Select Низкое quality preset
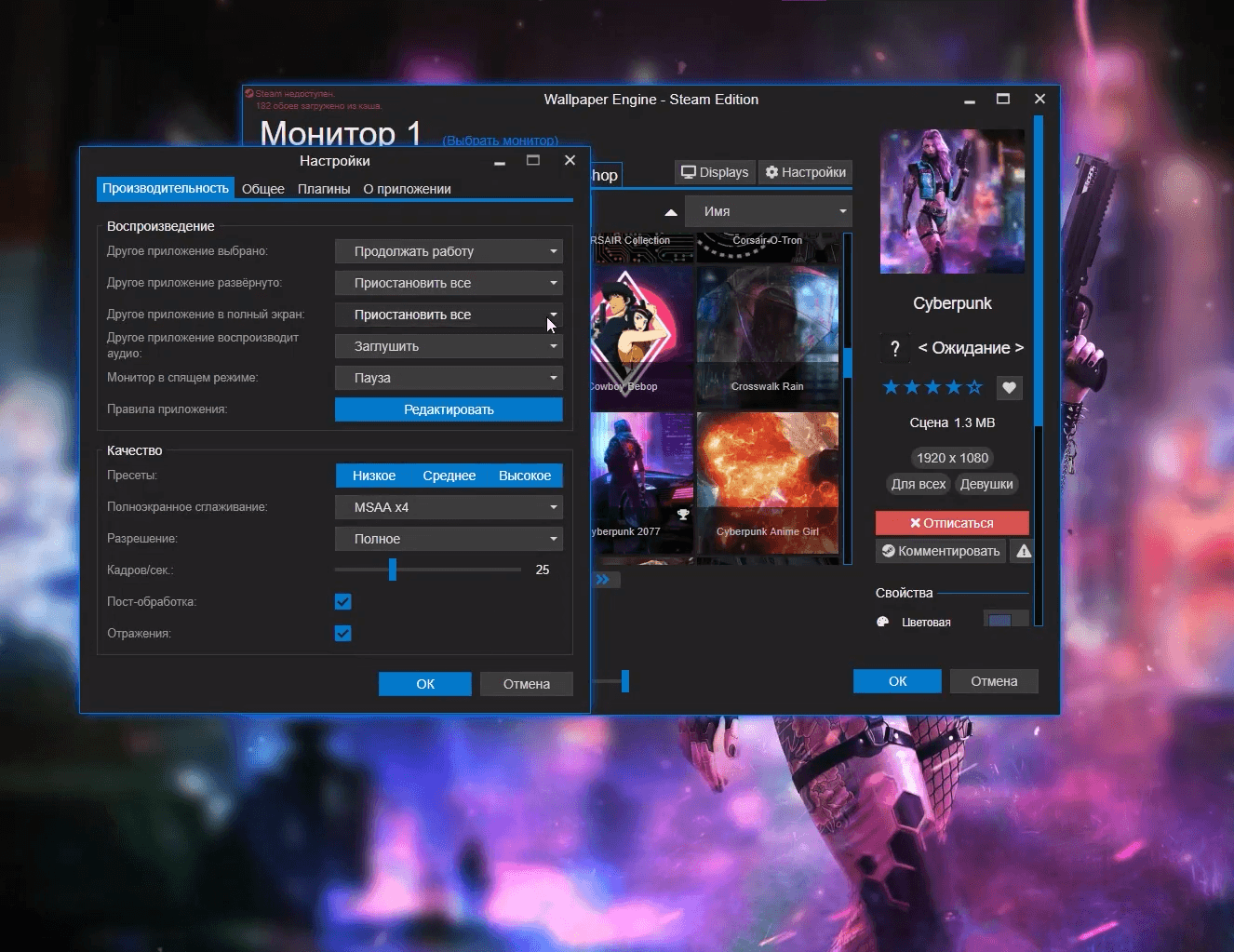The image size is (1234, 952). (x=374, y=476)
